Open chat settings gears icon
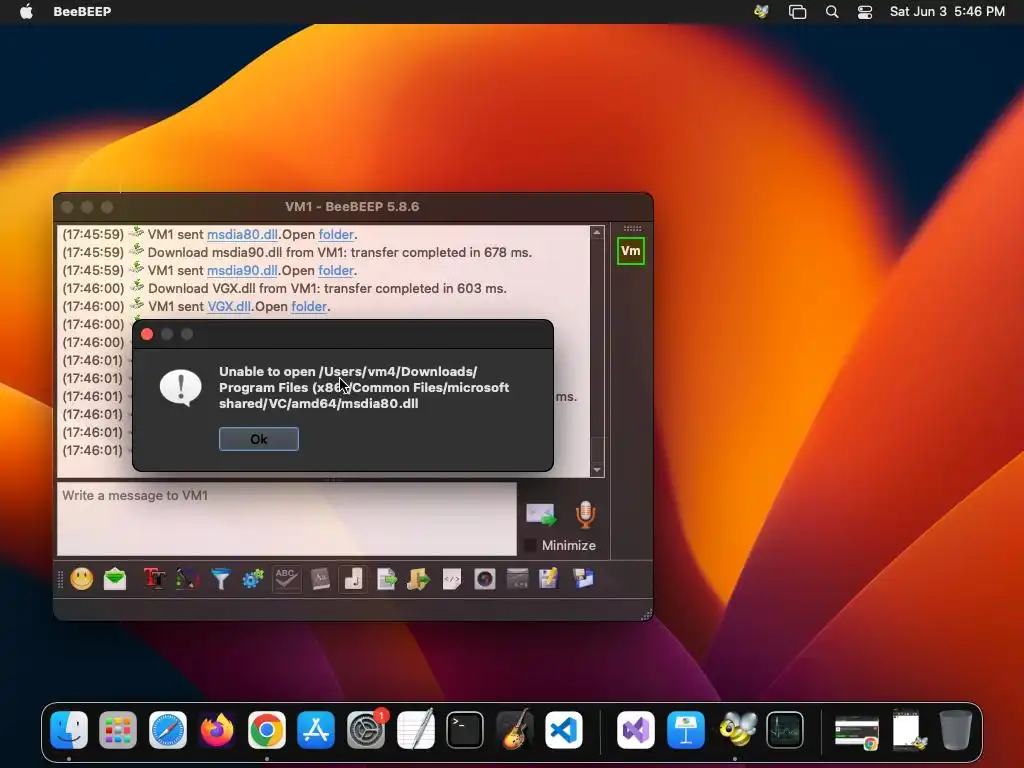Viewport: 1024px width, 768px height. [253, 579]
